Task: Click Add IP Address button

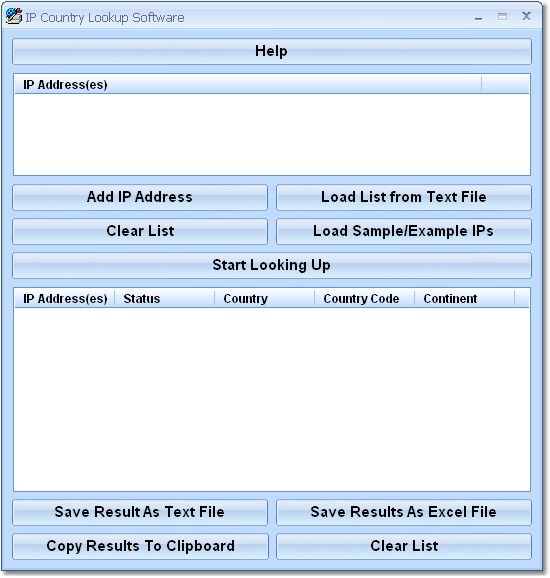Action: pyautogui.click(x=140, y=197)
